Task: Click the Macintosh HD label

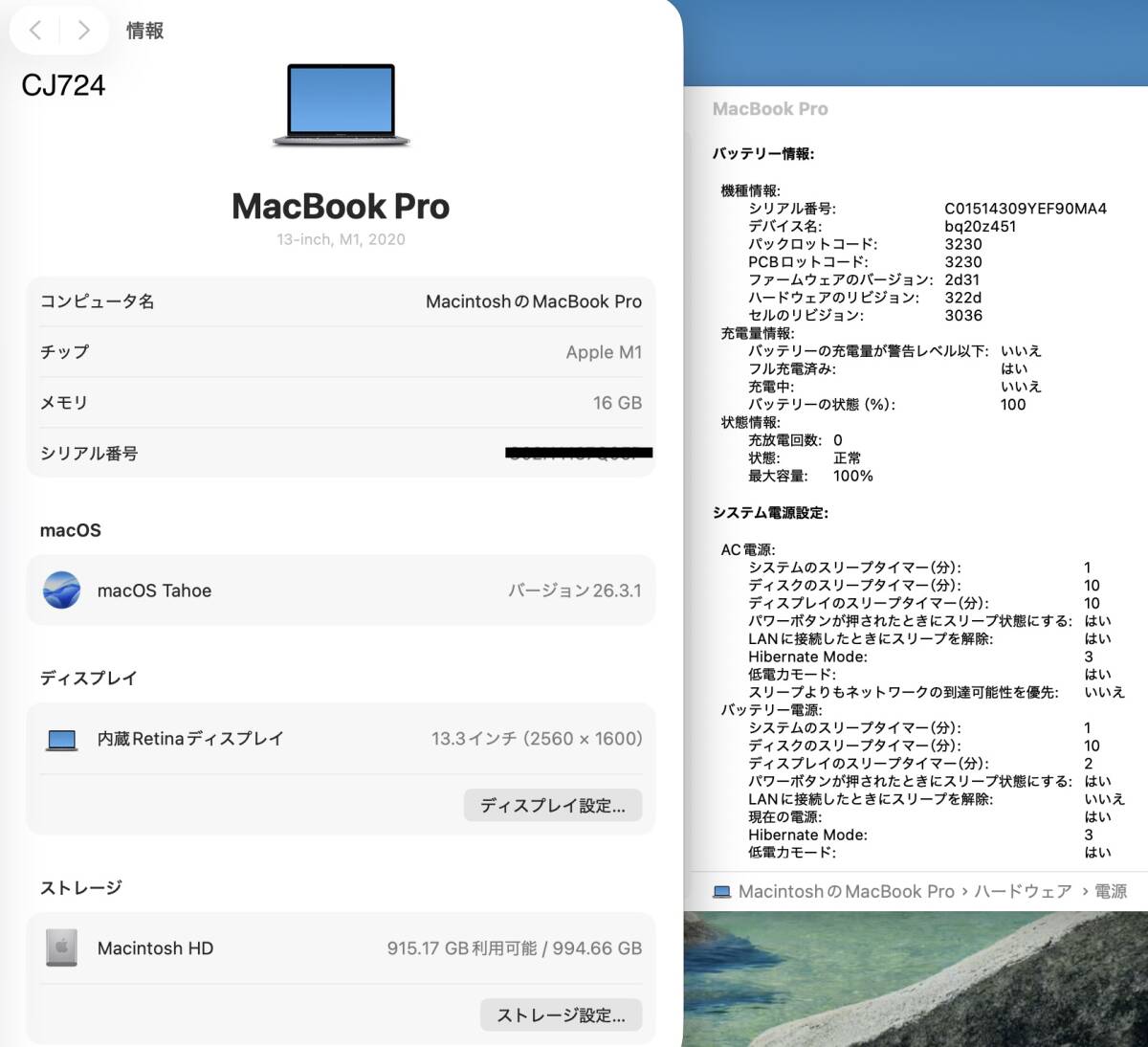Action: coord(155,948)
